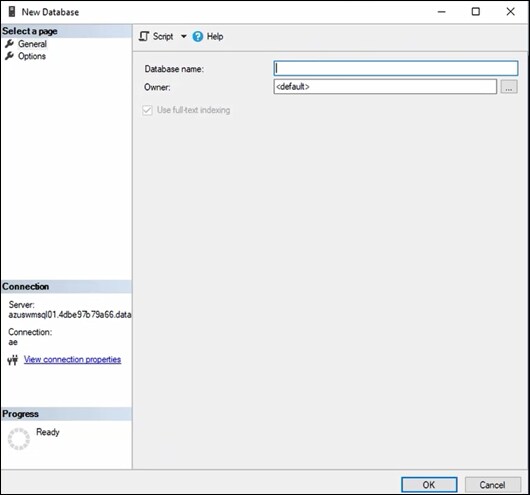Open the Owner browse ellipsis button
Screen dimensions: 530x495
coord(509,87)
